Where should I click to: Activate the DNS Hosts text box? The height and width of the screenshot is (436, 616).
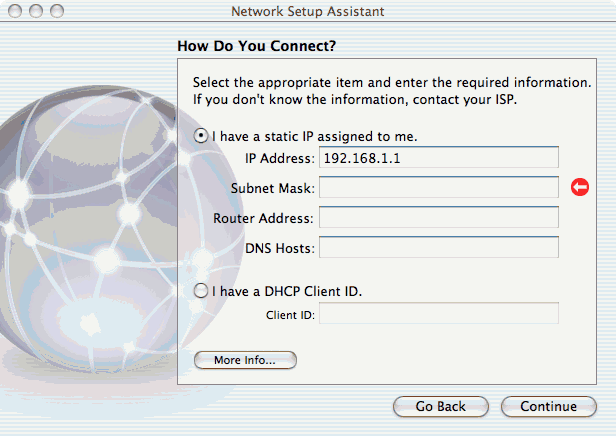coord(439,247)
